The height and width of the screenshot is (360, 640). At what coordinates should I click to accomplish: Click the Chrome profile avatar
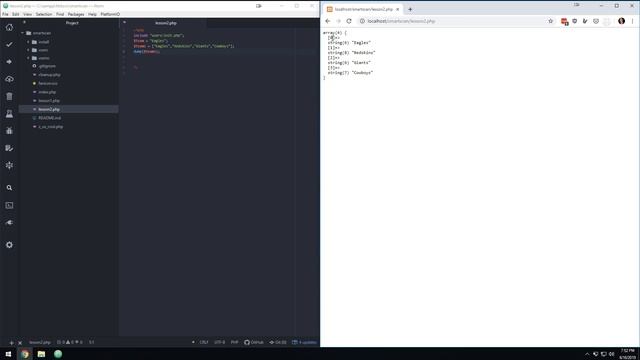click(621, 21)
